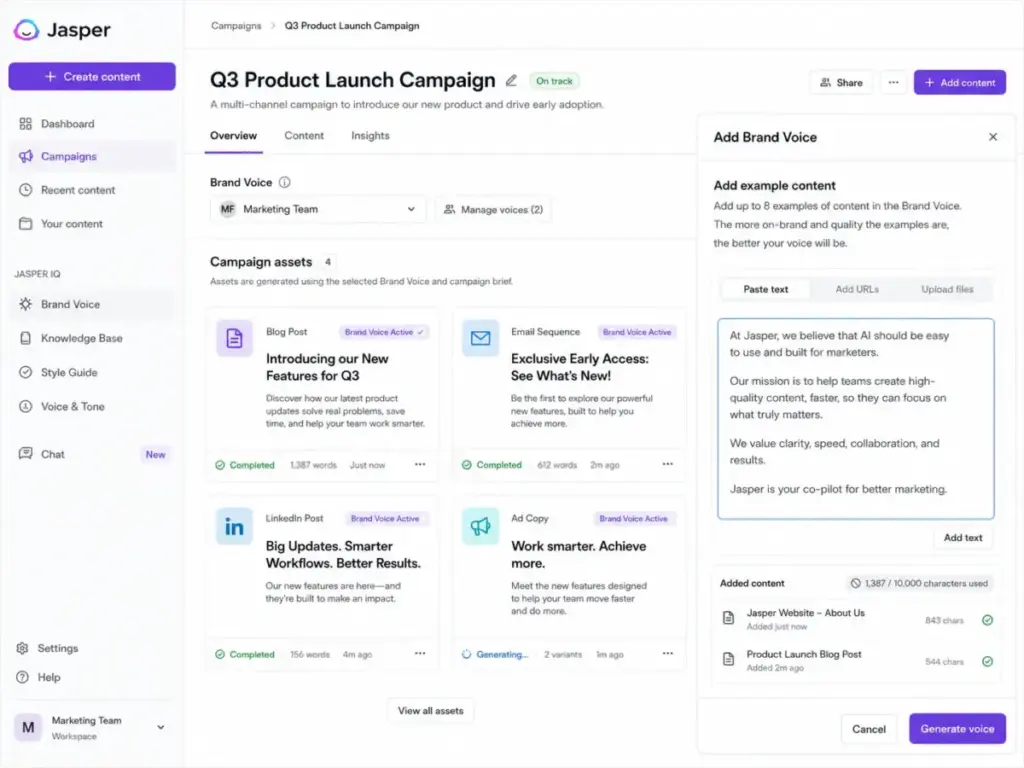Click Jasper Website About Us file icon
1024x768 pixels.
point(729,618)
